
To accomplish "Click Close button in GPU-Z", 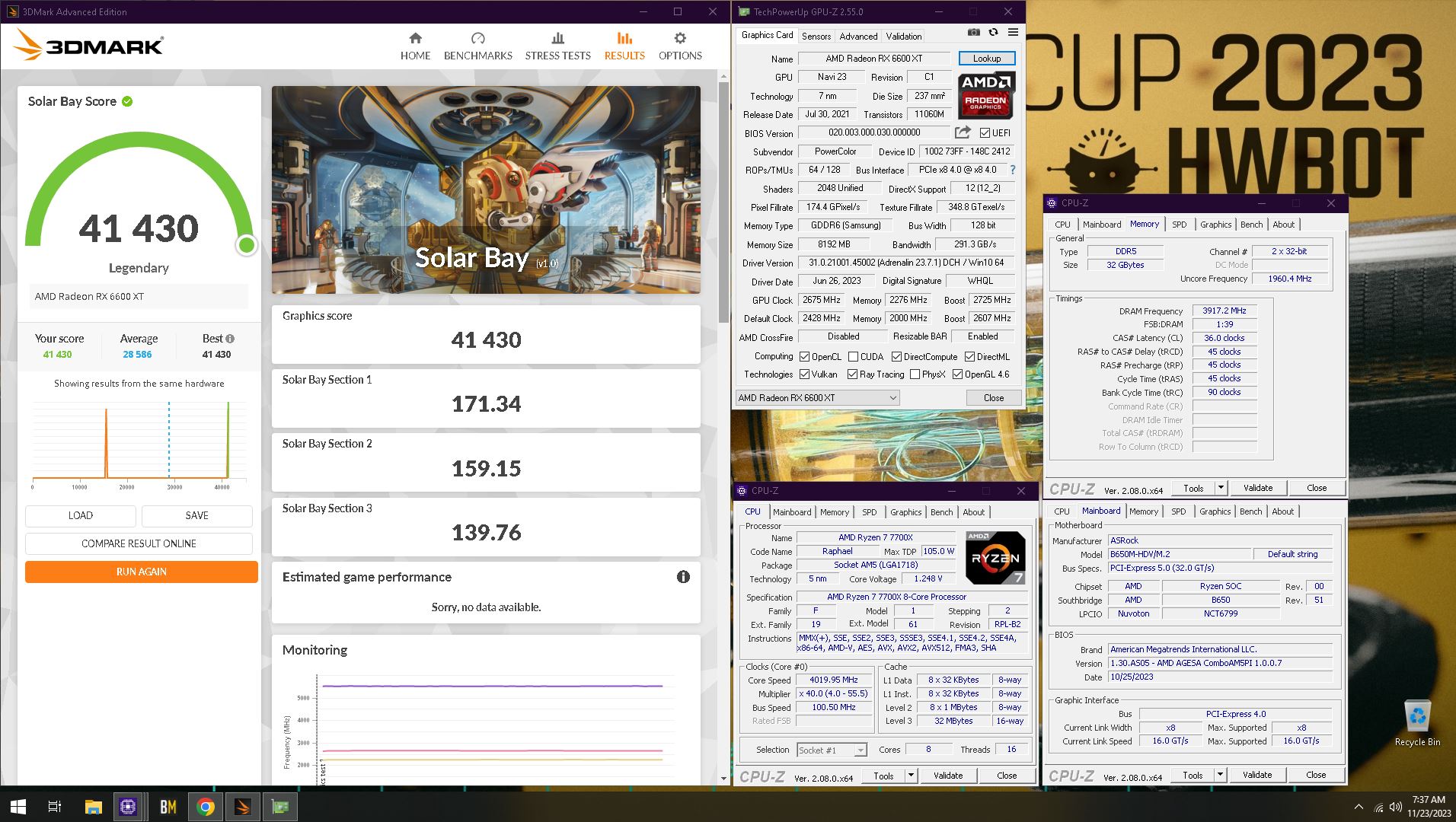I will tap(993, 397).
